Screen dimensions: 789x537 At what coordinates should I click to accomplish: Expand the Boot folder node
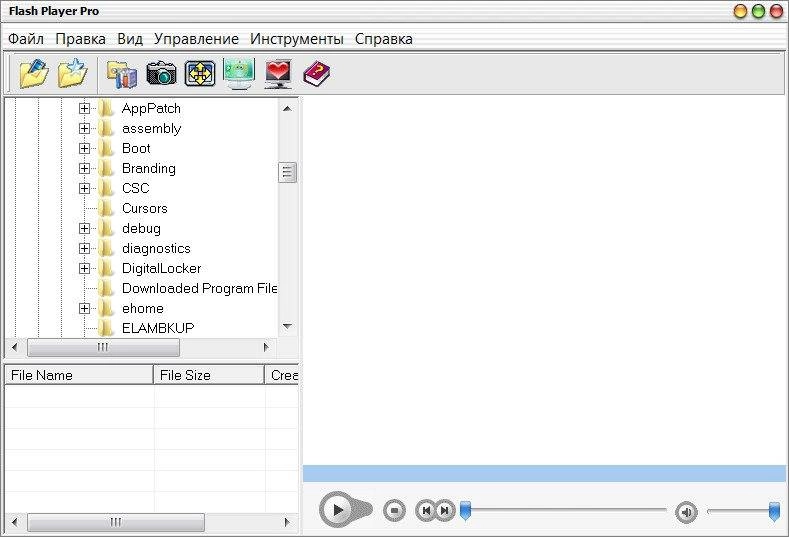pos(85,148)
